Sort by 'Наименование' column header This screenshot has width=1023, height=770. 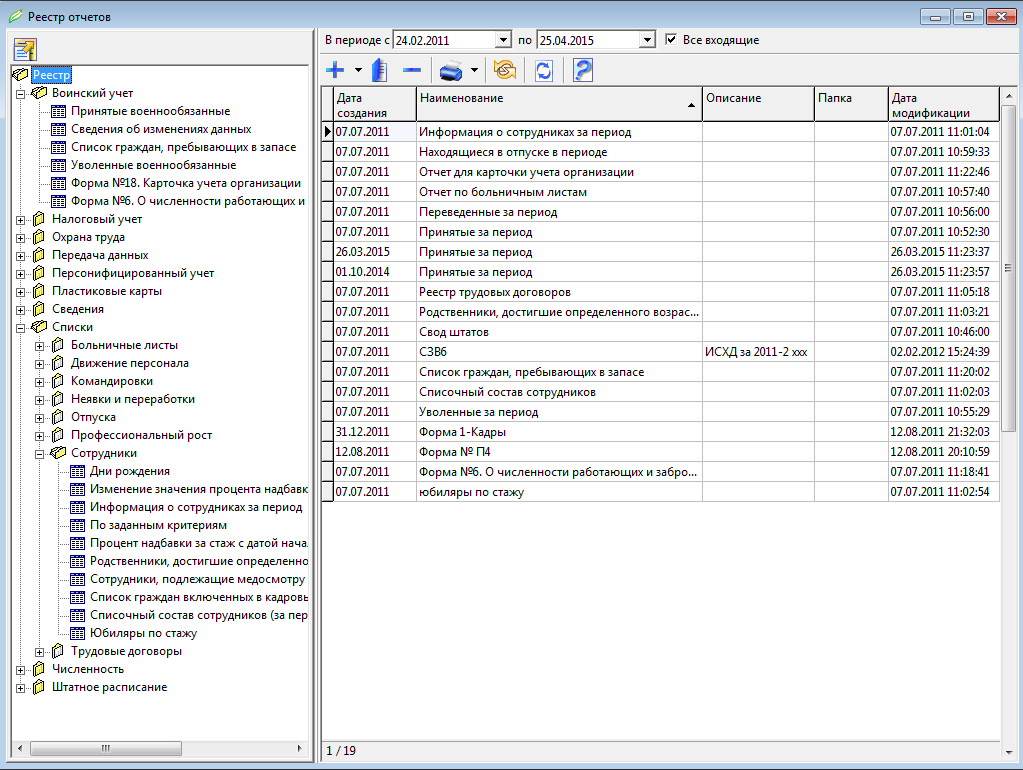tap(559, 104)
